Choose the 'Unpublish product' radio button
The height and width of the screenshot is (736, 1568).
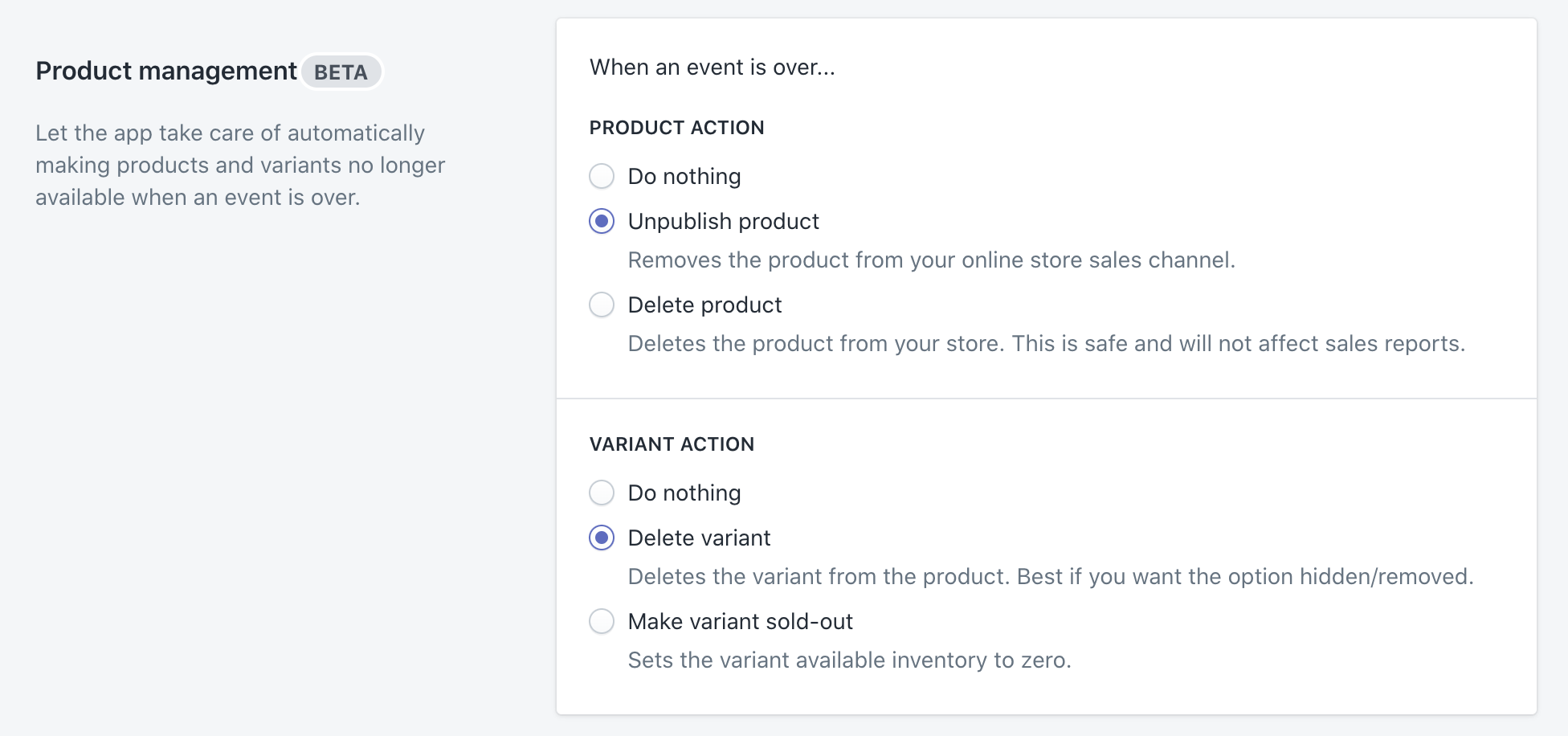[602, 221]
